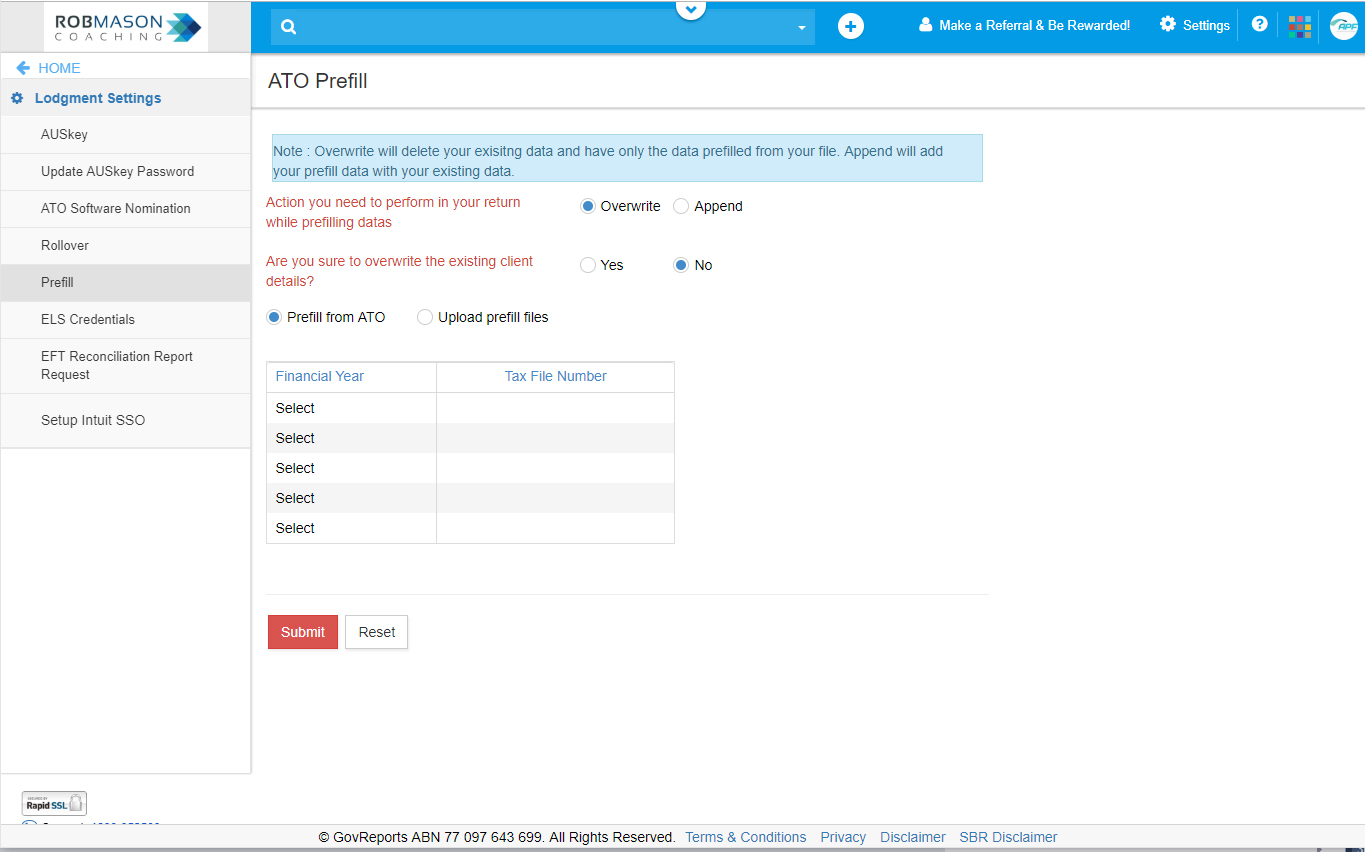Open first Financial Year Select dropdown
Viewport: 1365px width, 852px height.
(x=351, y=408)
